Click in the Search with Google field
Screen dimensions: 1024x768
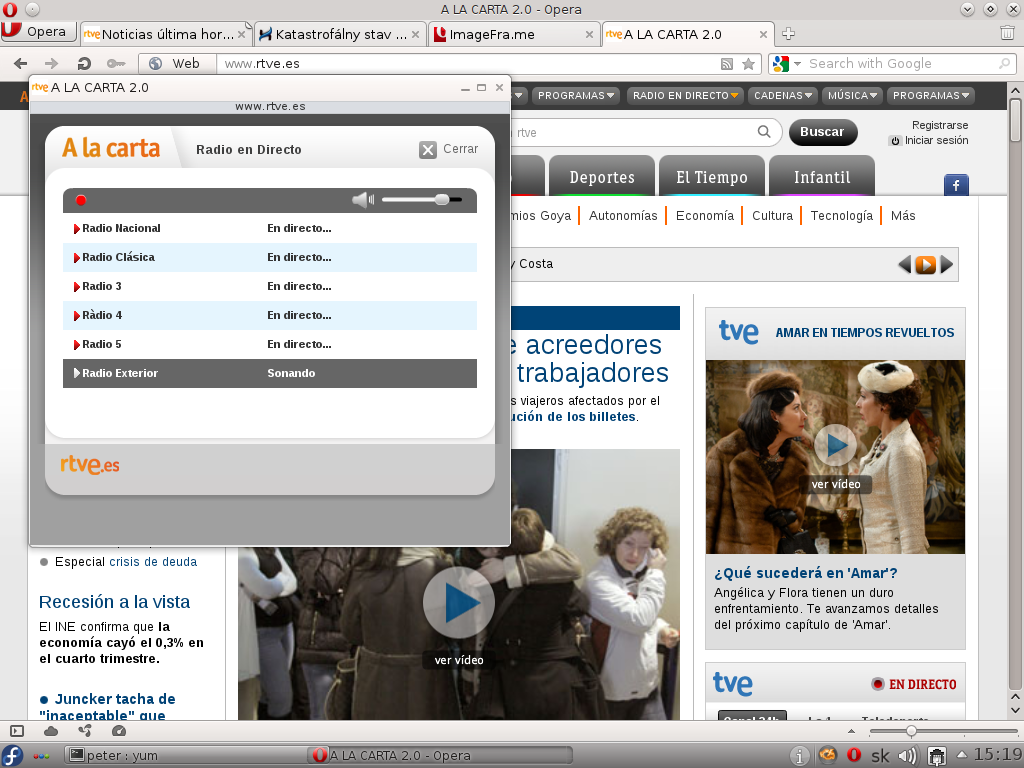[901, 63]
